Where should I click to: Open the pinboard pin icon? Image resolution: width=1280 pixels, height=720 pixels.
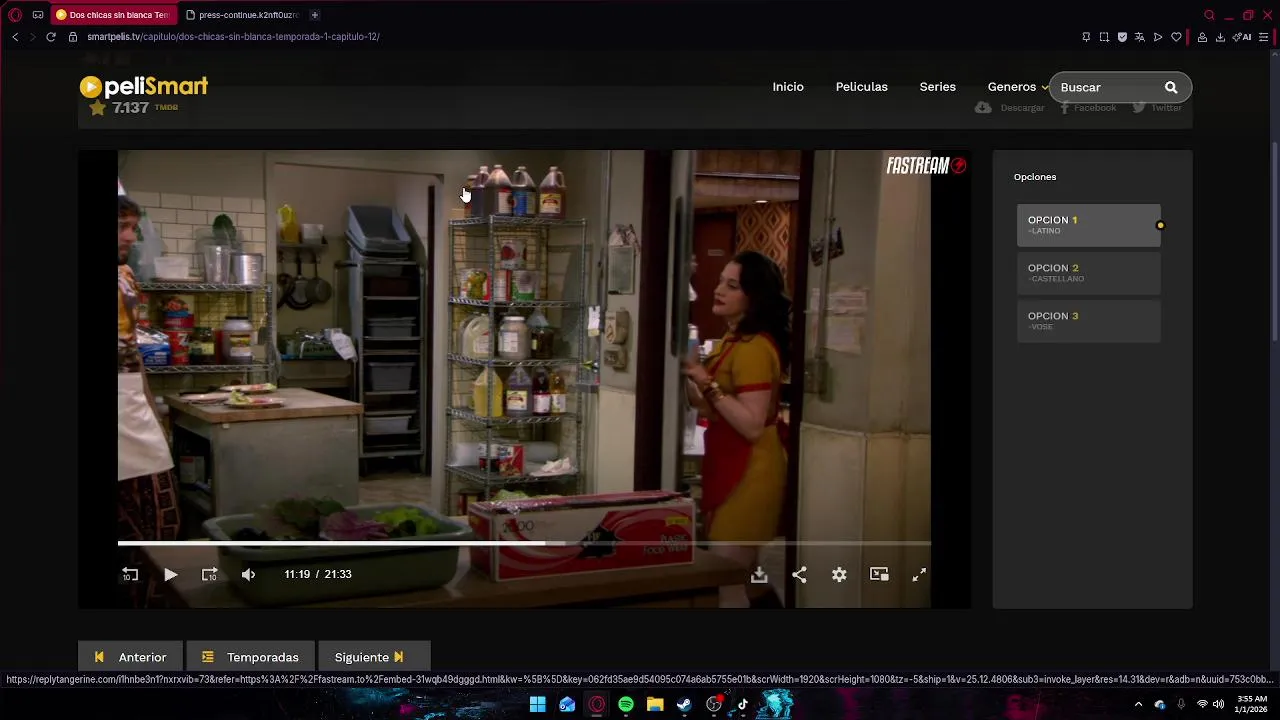(1086, 37)
